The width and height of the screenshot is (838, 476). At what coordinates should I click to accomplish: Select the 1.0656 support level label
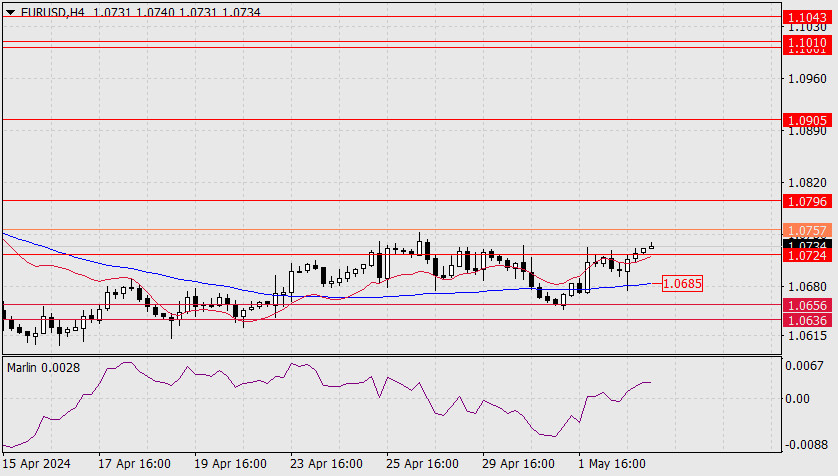tap(808, 306)
